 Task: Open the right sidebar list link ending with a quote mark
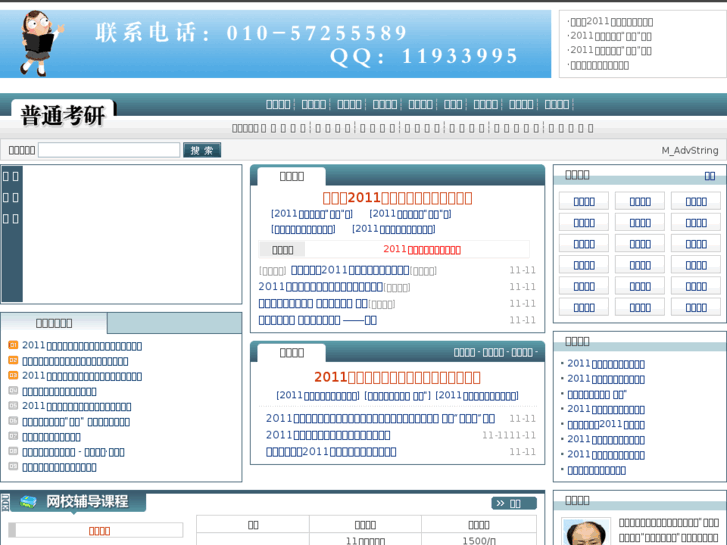pos(597,394)
